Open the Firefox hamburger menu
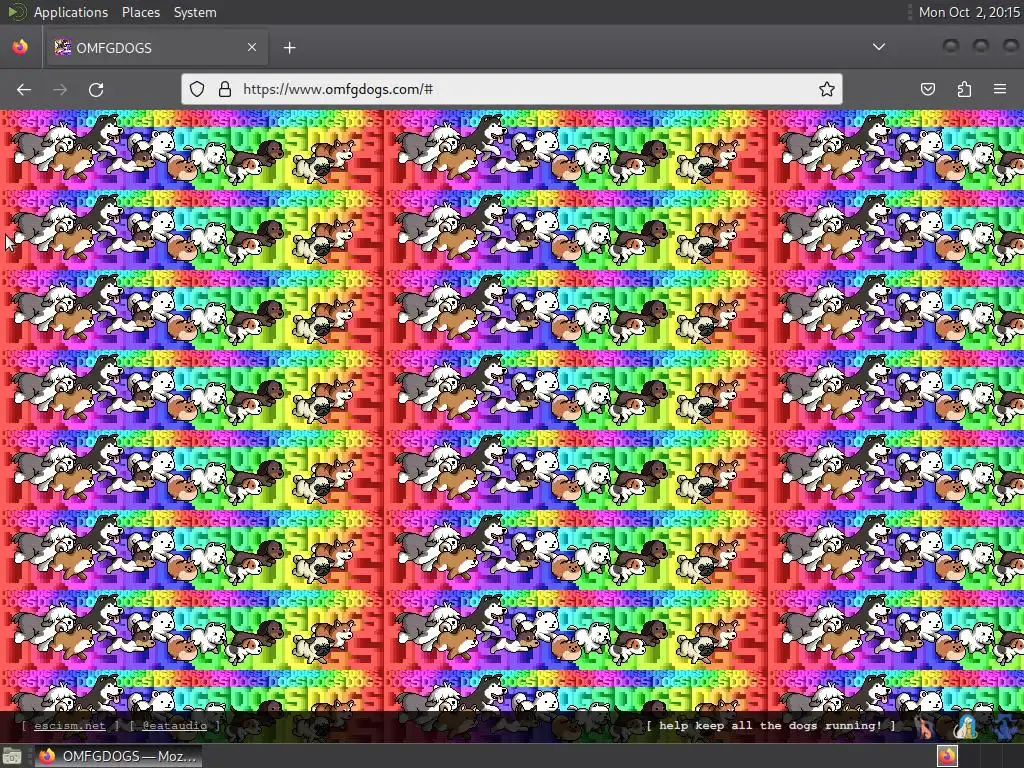 1000,89
